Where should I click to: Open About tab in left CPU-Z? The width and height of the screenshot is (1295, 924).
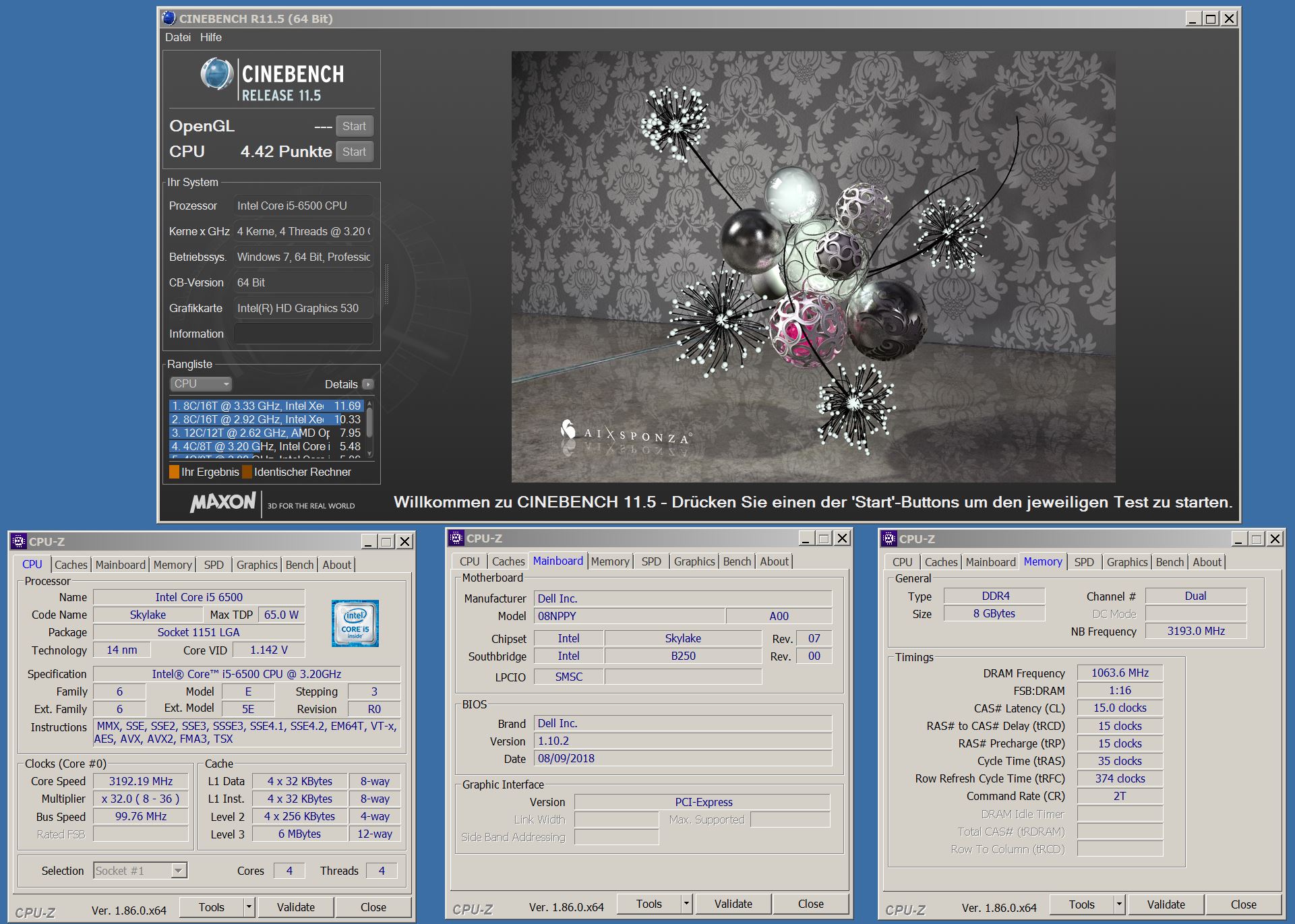point(336,565)
